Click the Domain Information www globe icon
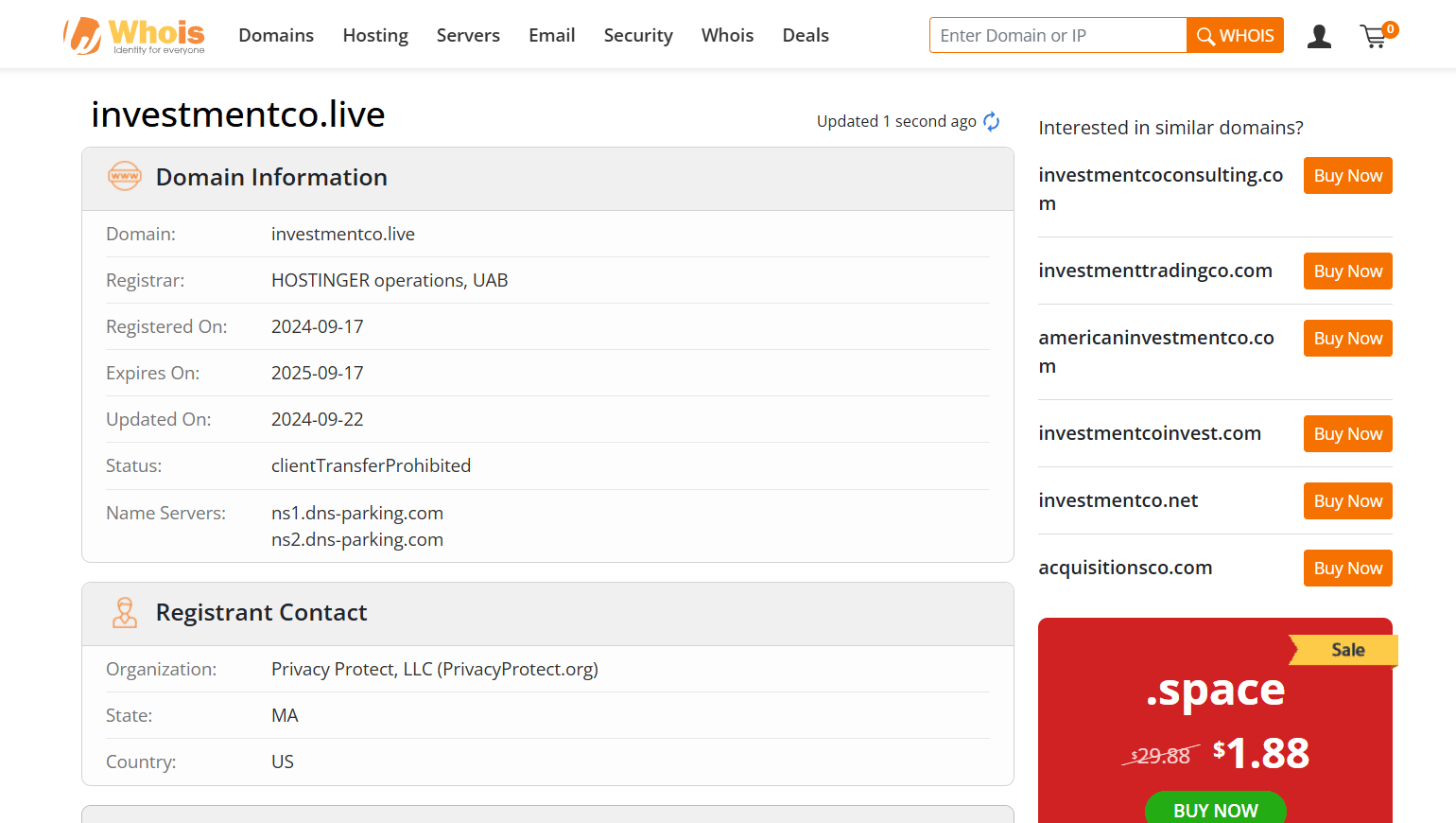1456x823 pixels. click(x=125, y=176)
